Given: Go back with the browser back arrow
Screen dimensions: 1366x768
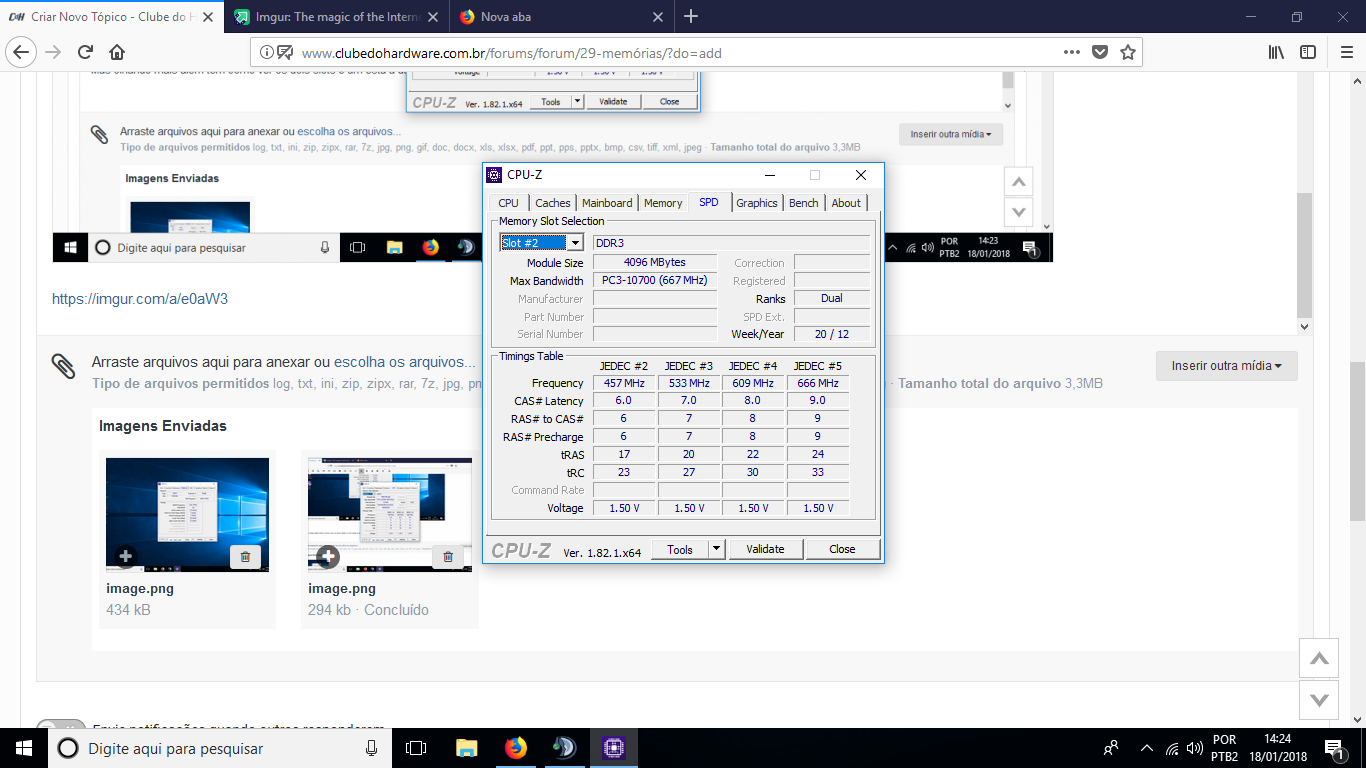Looking at the screenshot, I should point(23,52).
